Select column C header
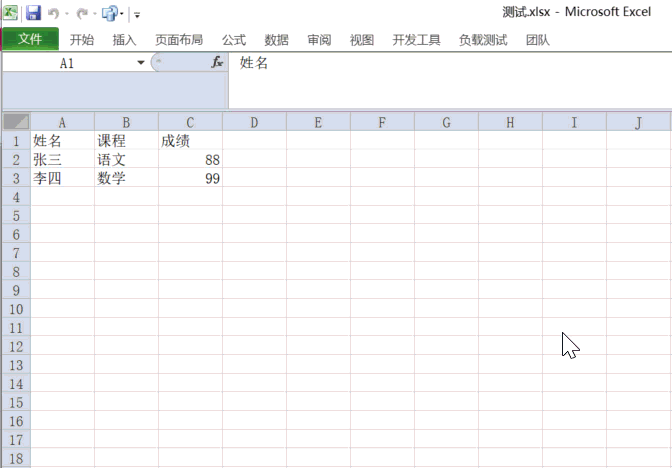Image resolution: width=672 pixels, height=468 pixels. pos(190,123)
